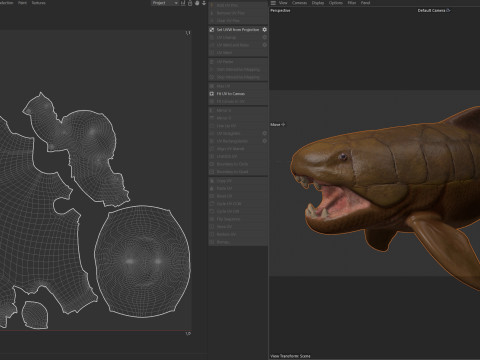This screenshot has height=360, width=480.
Task: Select Start Interactive Mapping
Action: (238, 69)
